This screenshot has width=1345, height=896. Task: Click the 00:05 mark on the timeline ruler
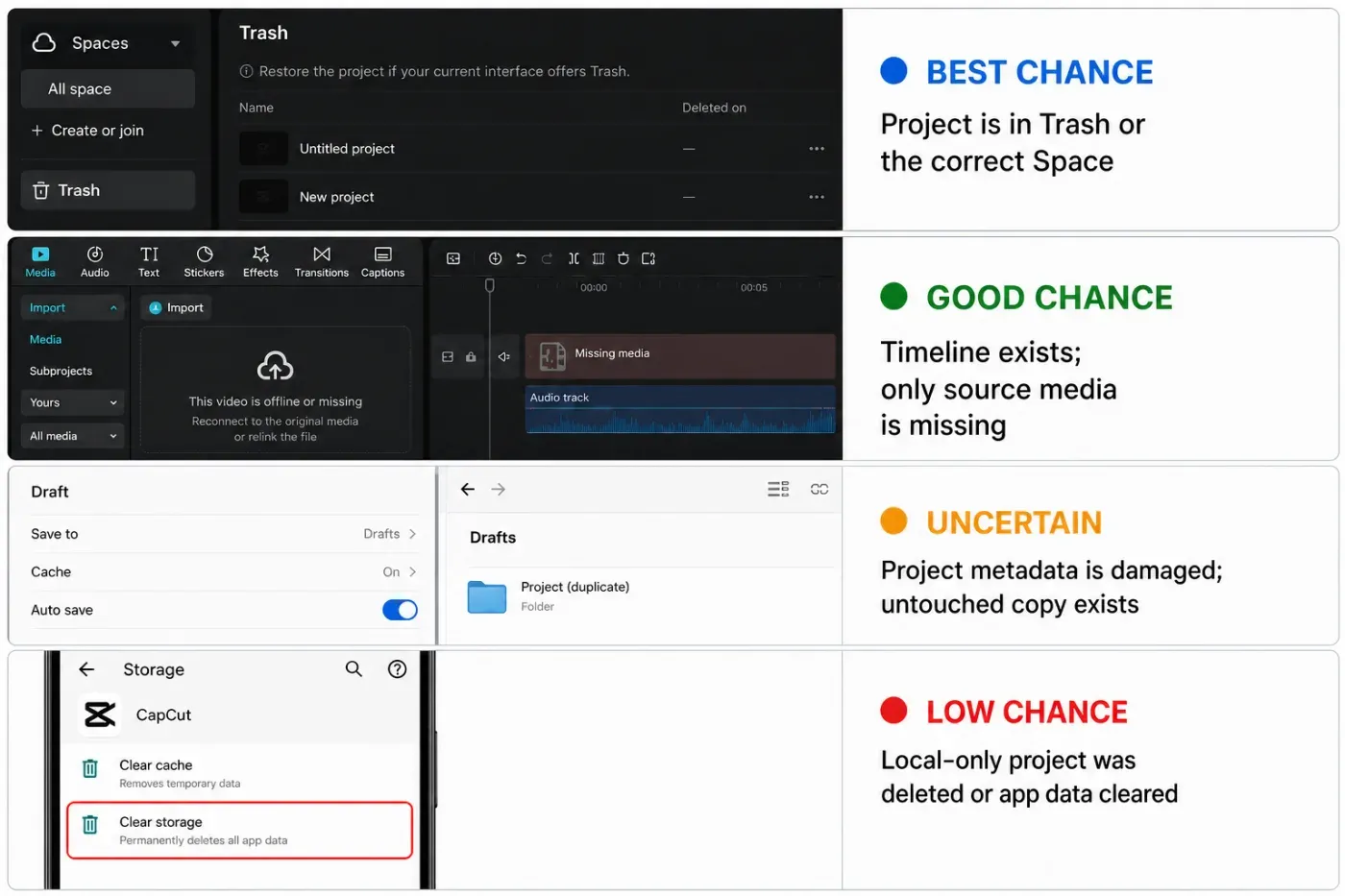[x=754, y=287]
